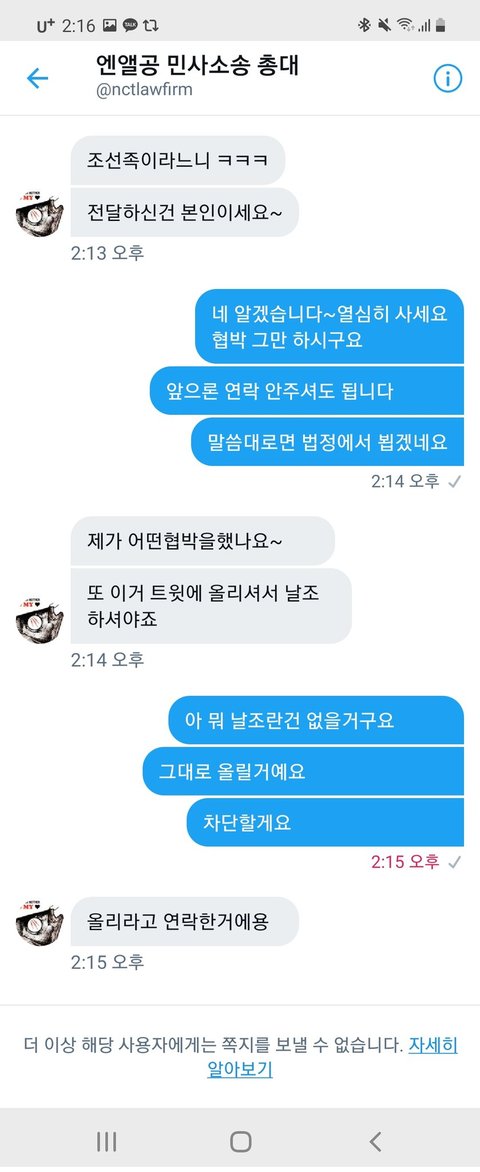The image size is (480, 1172).
Task: Tap sender avatar beside 올리라고 연락한거에용
Action: pos(40,921)
